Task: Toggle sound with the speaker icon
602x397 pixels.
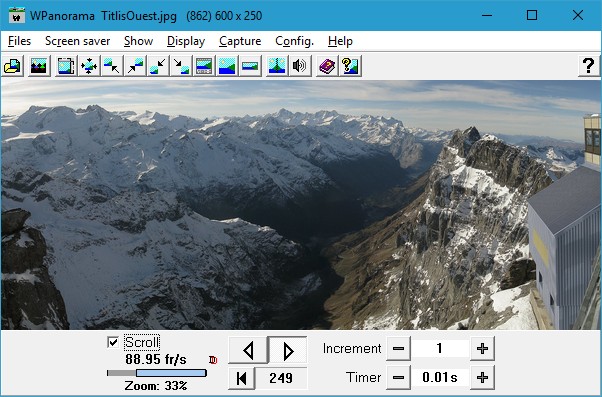Action: pos(300,66)
